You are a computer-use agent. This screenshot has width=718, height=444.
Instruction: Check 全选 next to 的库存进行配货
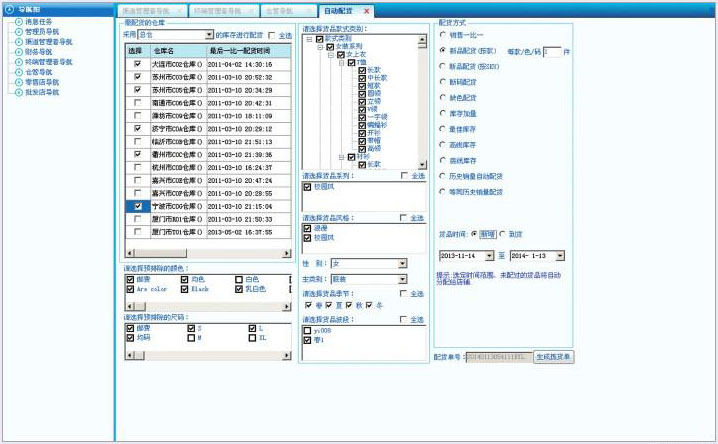(x=272, y=35)
